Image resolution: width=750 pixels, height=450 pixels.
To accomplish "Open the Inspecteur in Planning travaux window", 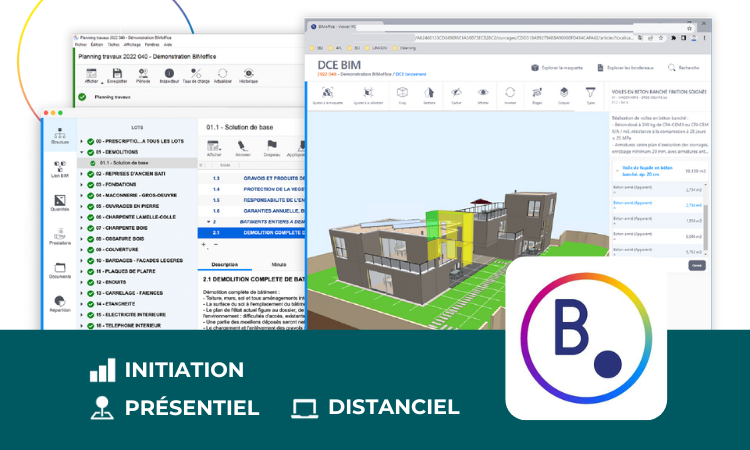I will pos(169,76).
